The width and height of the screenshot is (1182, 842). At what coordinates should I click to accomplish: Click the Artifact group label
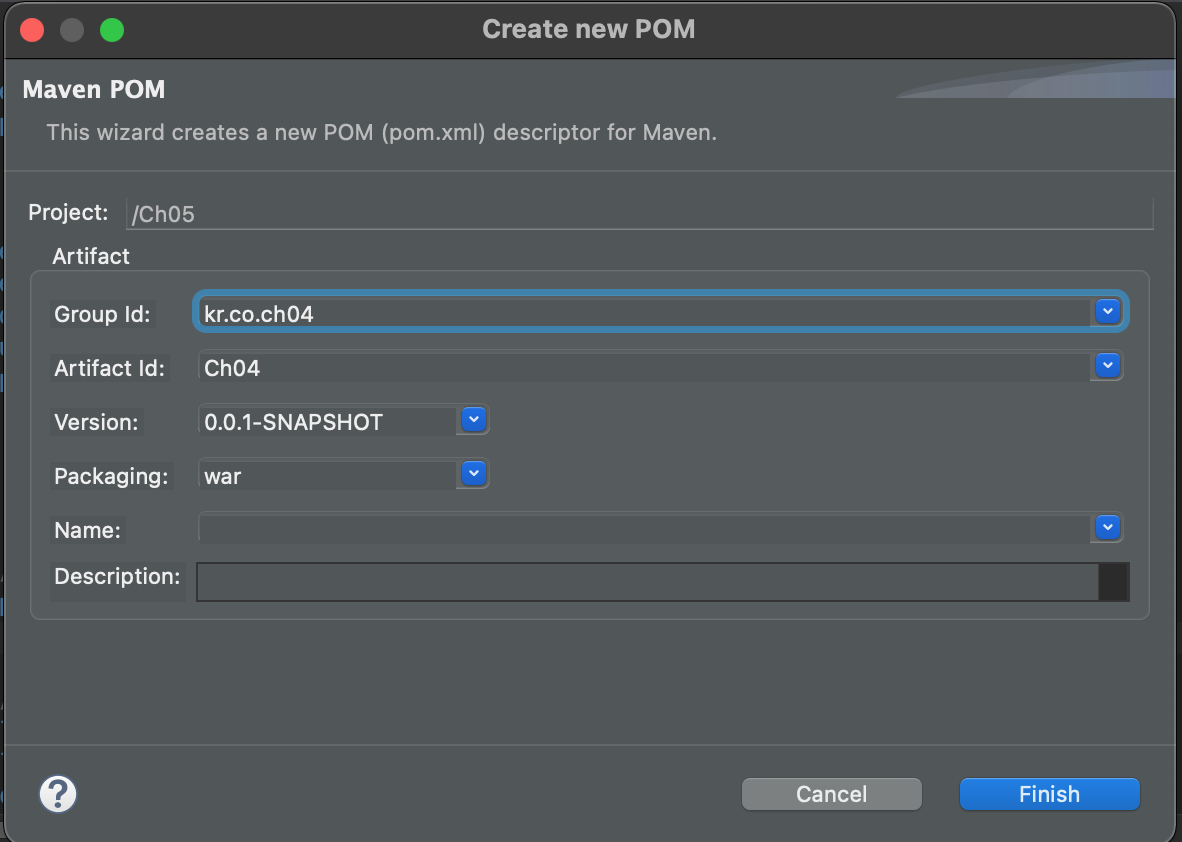(91, 256)
